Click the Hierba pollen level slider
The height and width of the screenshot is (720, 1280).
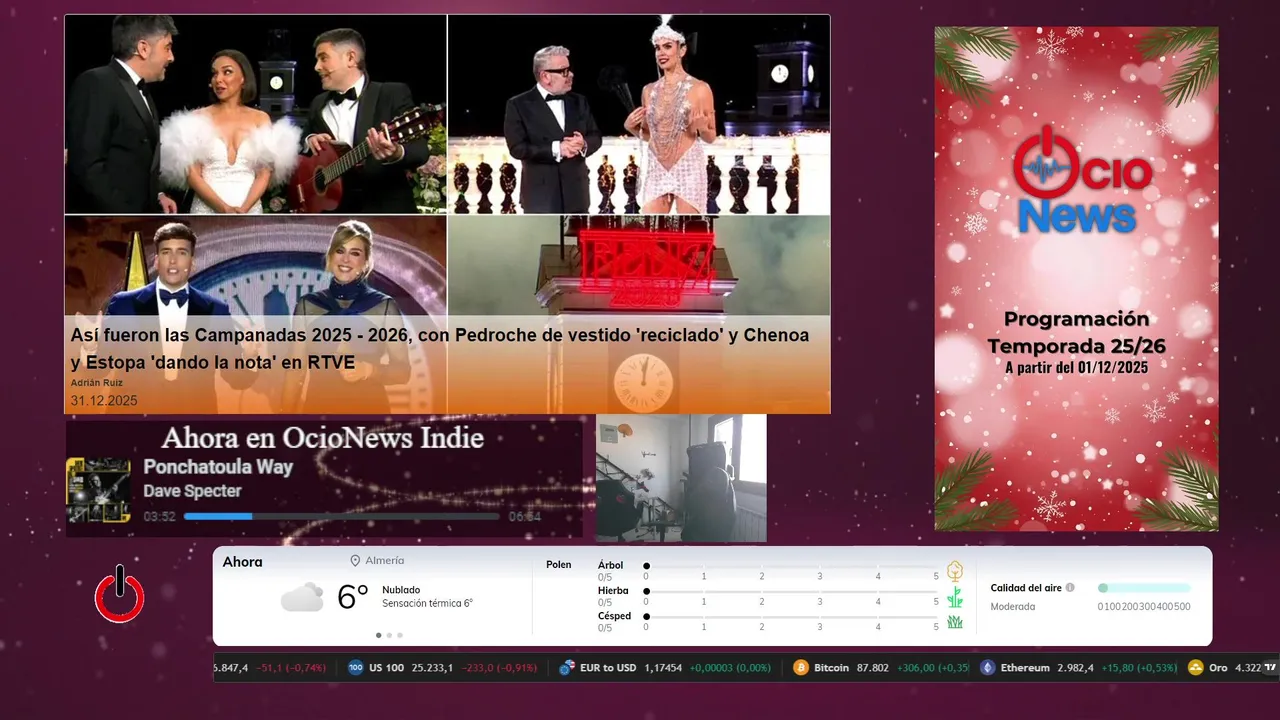click(x=791, y=591)
